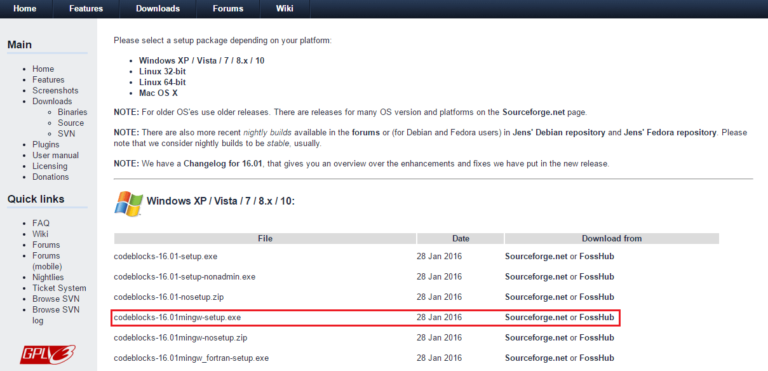Select Binaries under Downloads
Image resolution: width=768 pixels, height=371 pixels.
click(x=72, y=112)
